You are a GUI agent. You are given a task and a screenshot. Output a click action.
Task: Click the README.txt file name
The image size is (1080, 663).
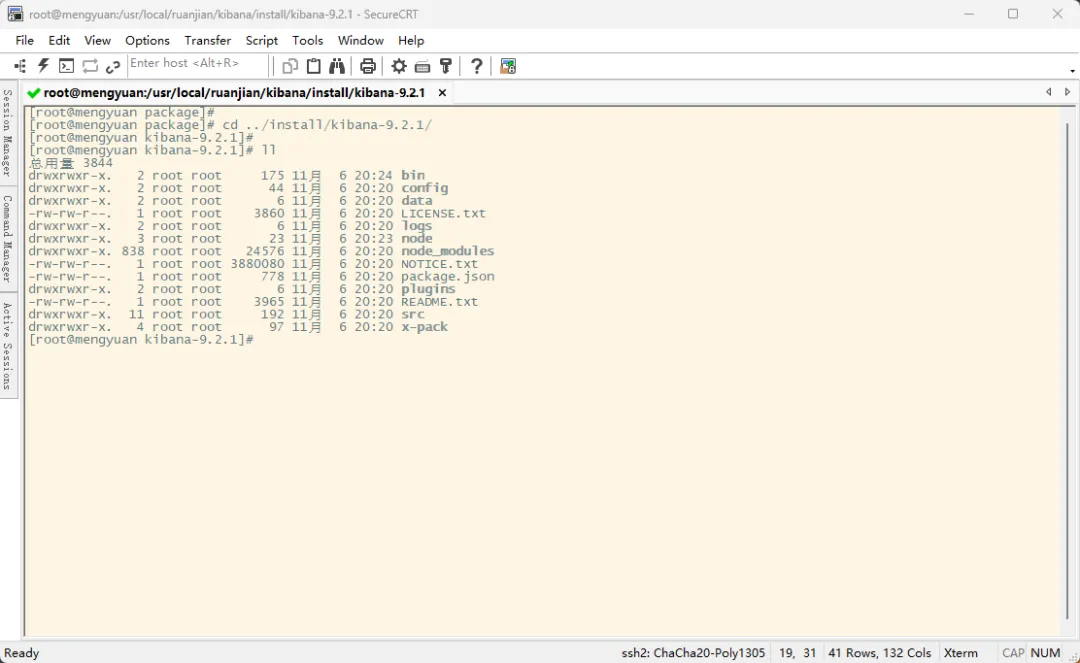(439, 302)
